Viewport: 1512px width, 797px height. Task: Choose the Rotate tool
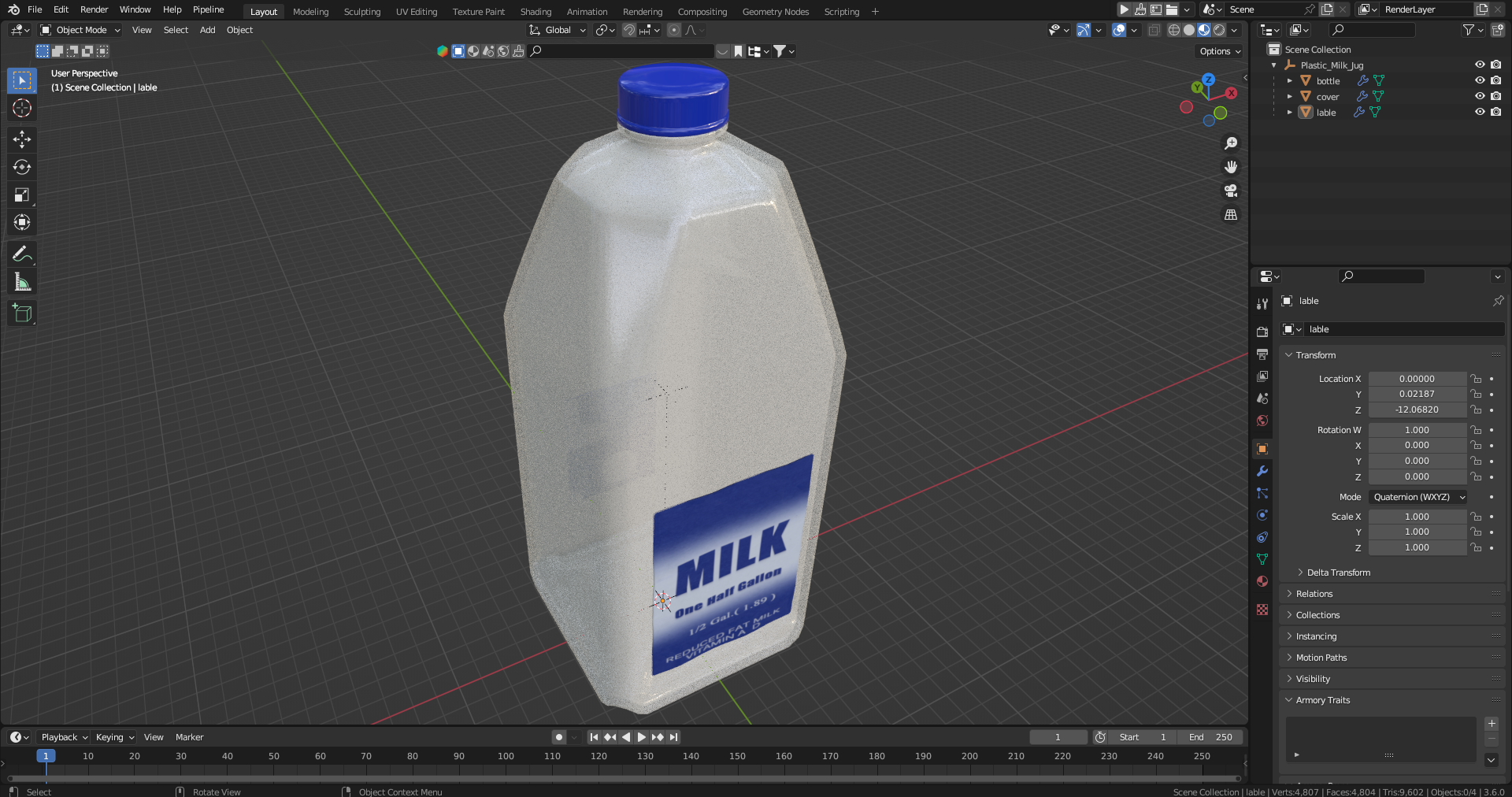(x=22, y=167)
